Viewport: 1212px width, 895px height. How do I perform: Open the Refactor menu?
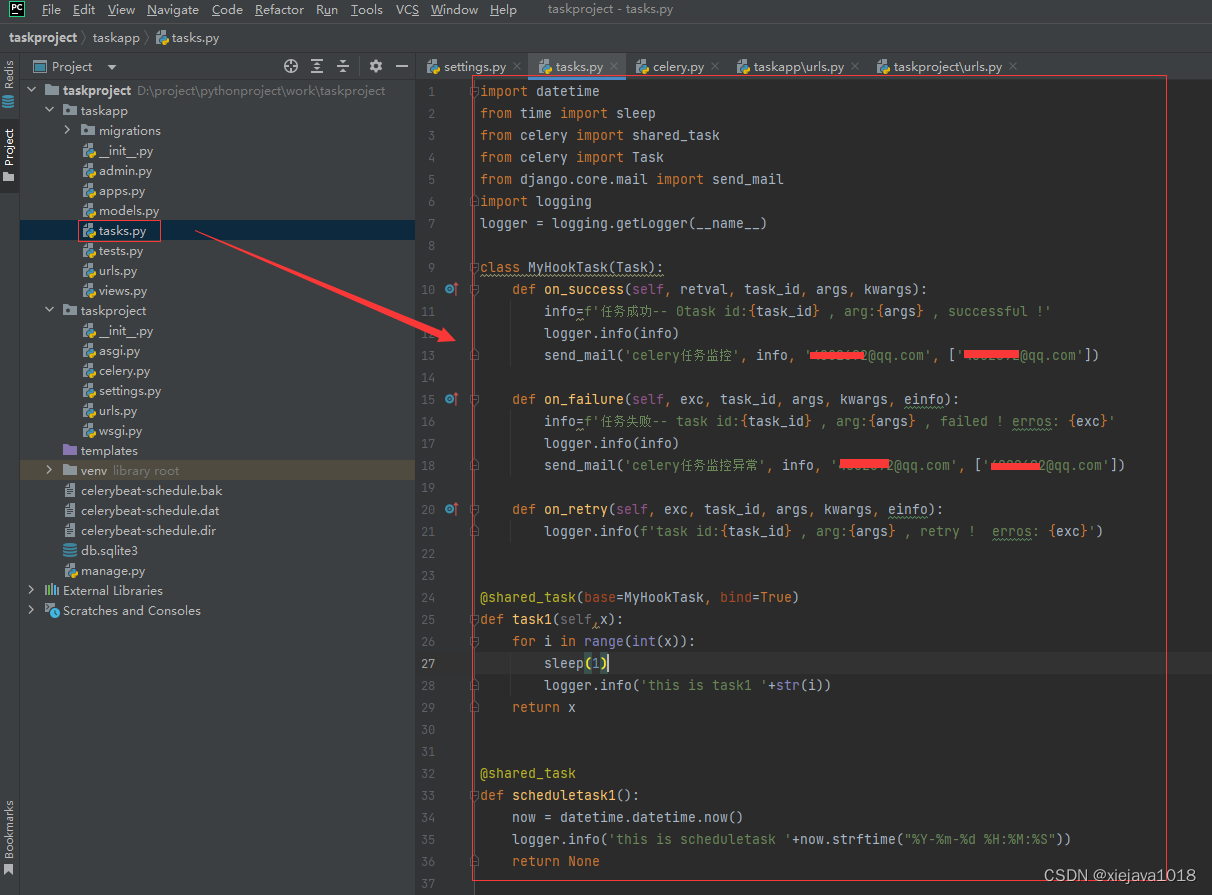(x=279, y=9)
